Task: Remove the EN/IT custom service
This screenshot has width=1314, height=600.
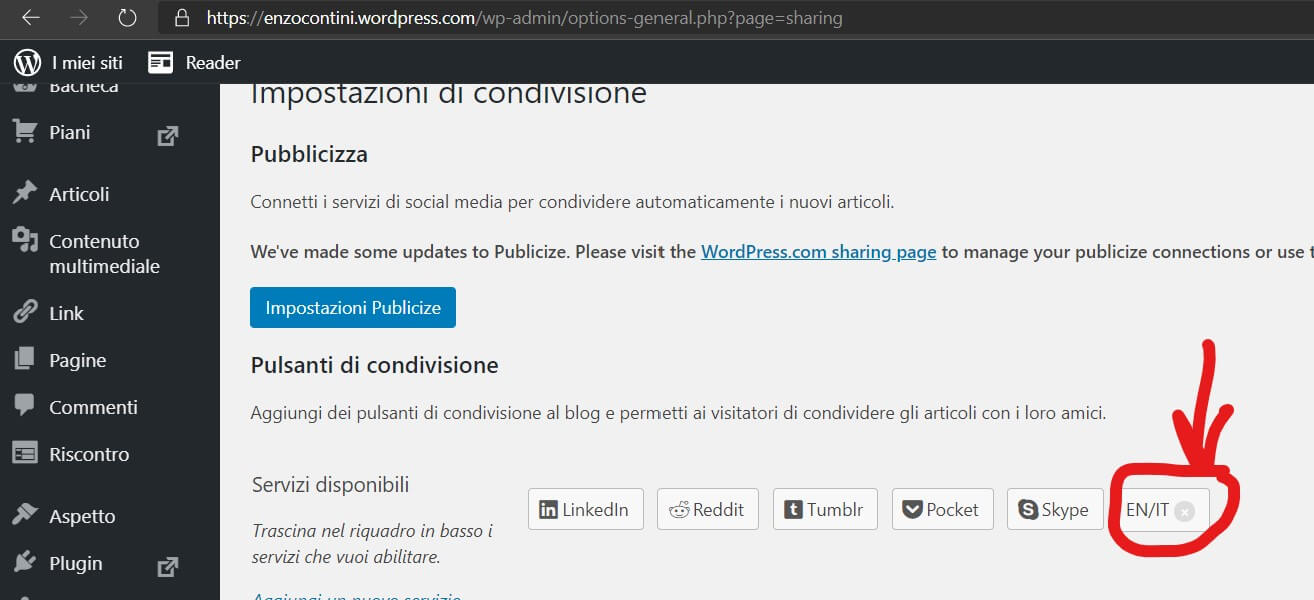Action: [x=1184, y=511]
